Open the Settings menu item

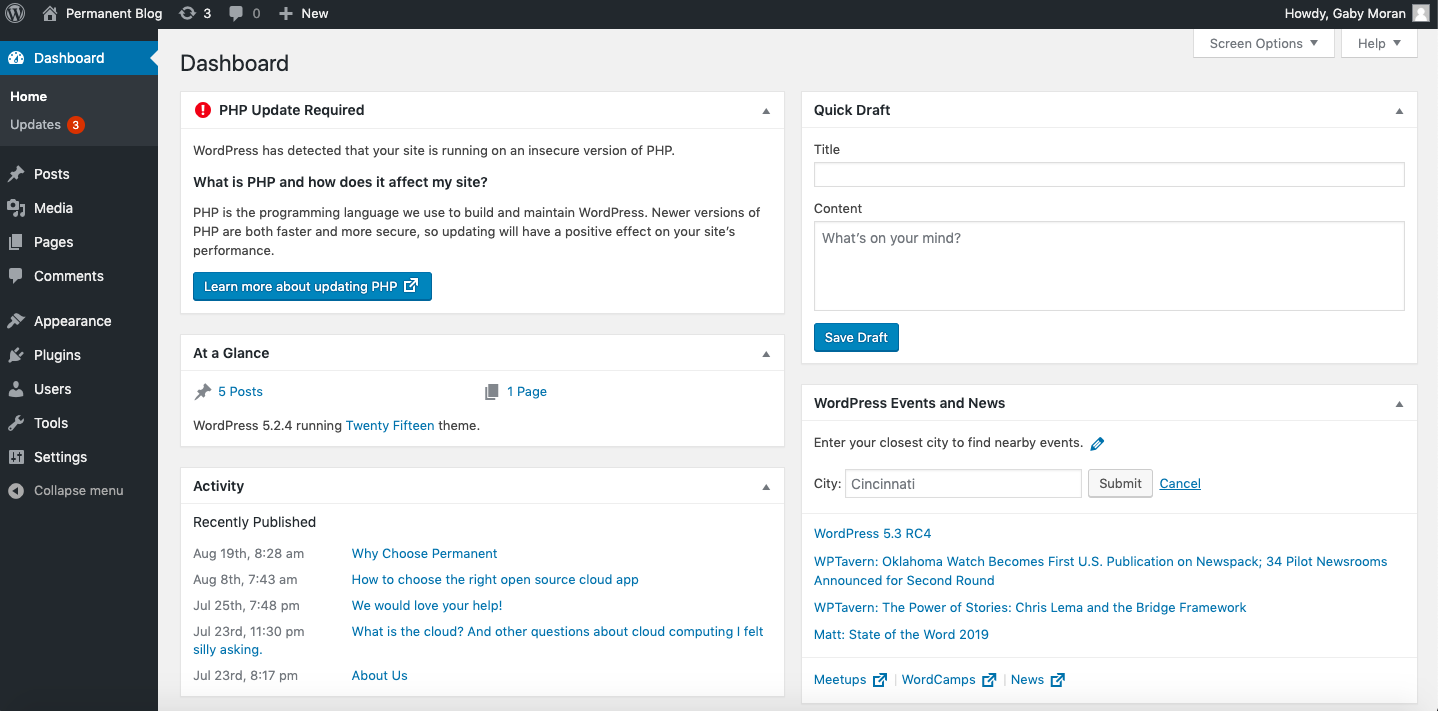pos(60,457)
